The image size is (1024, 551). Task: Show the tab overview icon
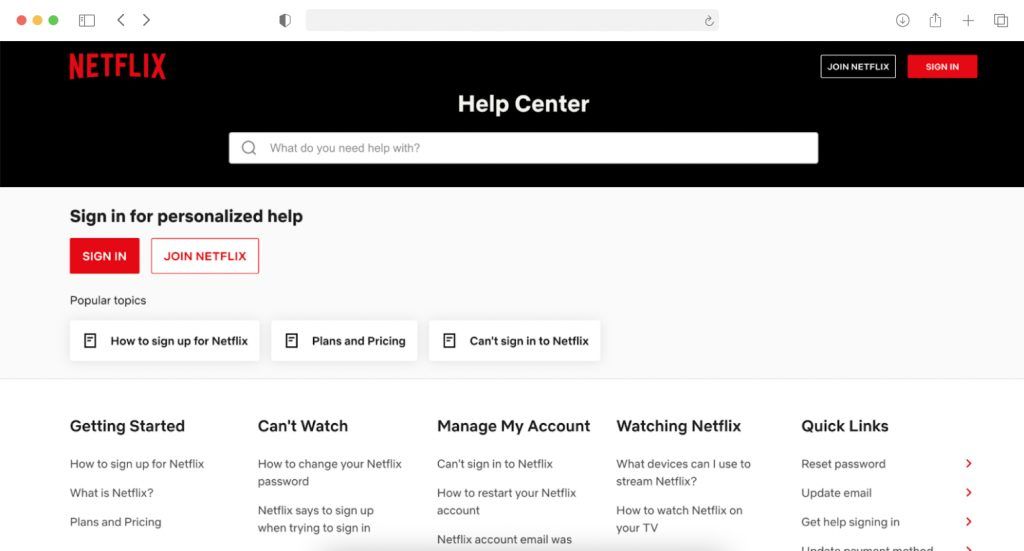tap(1000, 20)
